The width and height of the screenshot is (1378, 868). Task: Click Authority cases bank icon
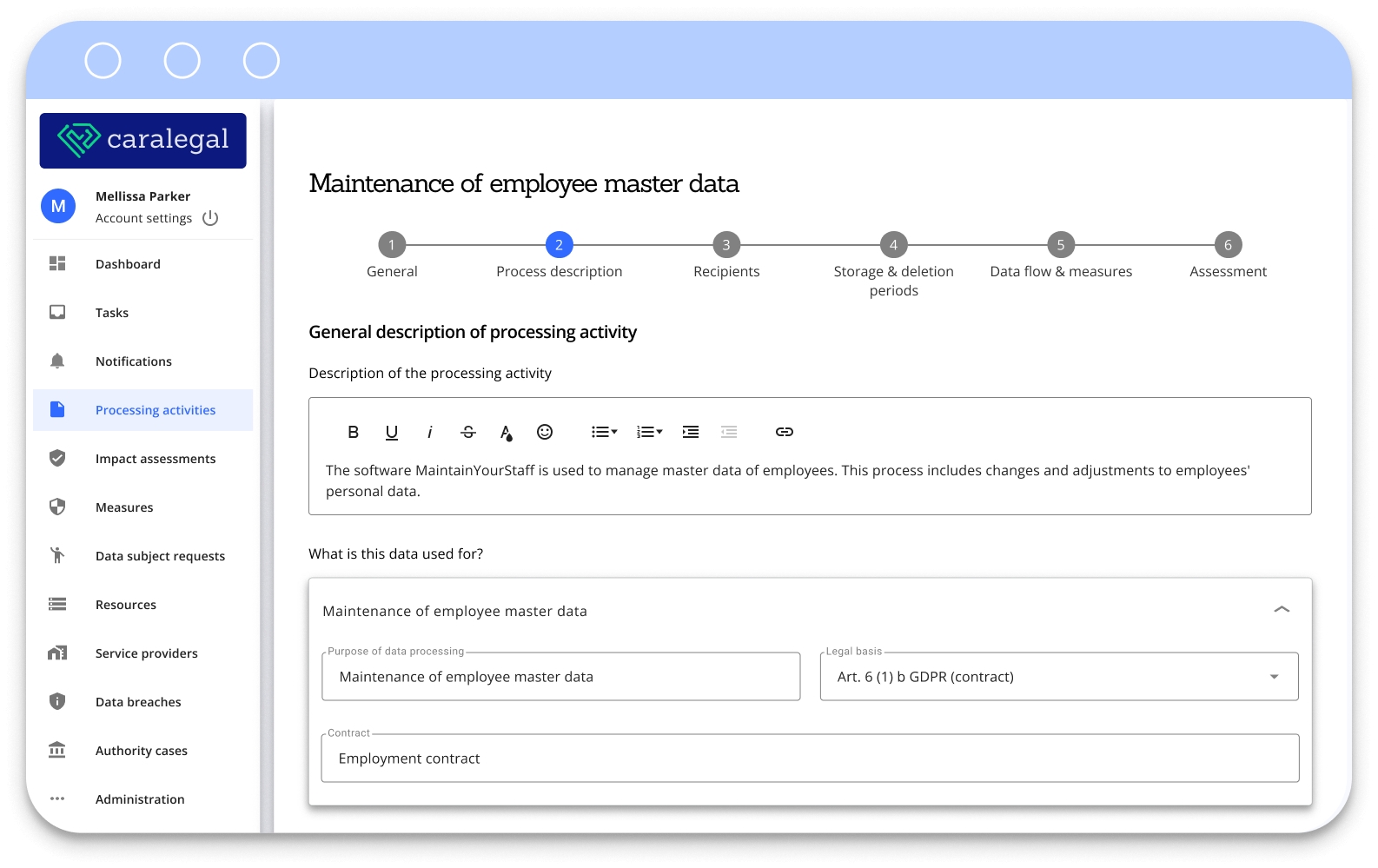57,750
